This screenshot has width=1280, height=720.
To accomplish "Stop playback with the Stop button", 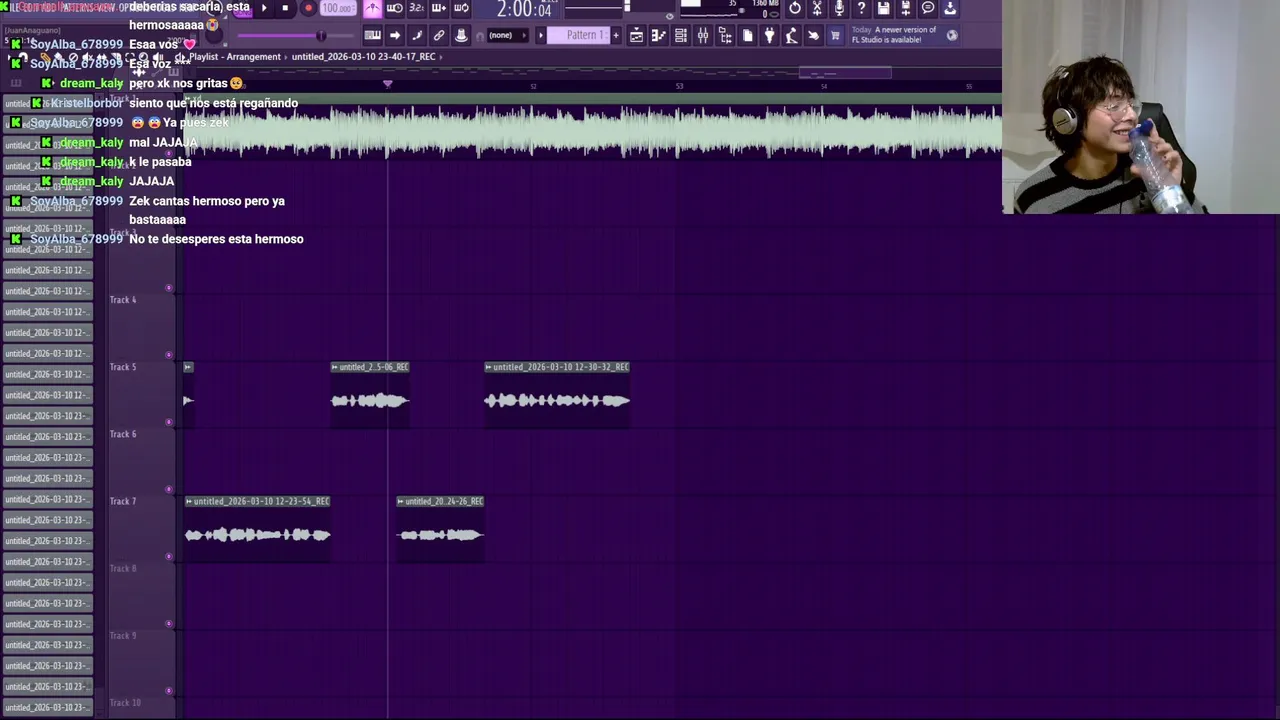I will [285, 8].
